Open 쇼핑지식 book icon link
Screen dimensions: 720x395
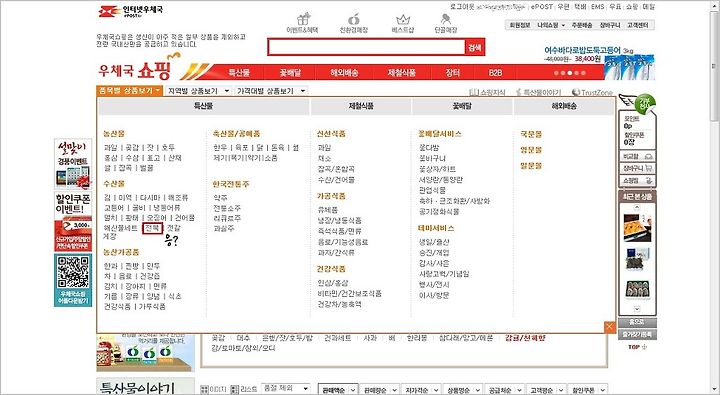point(488,92)
